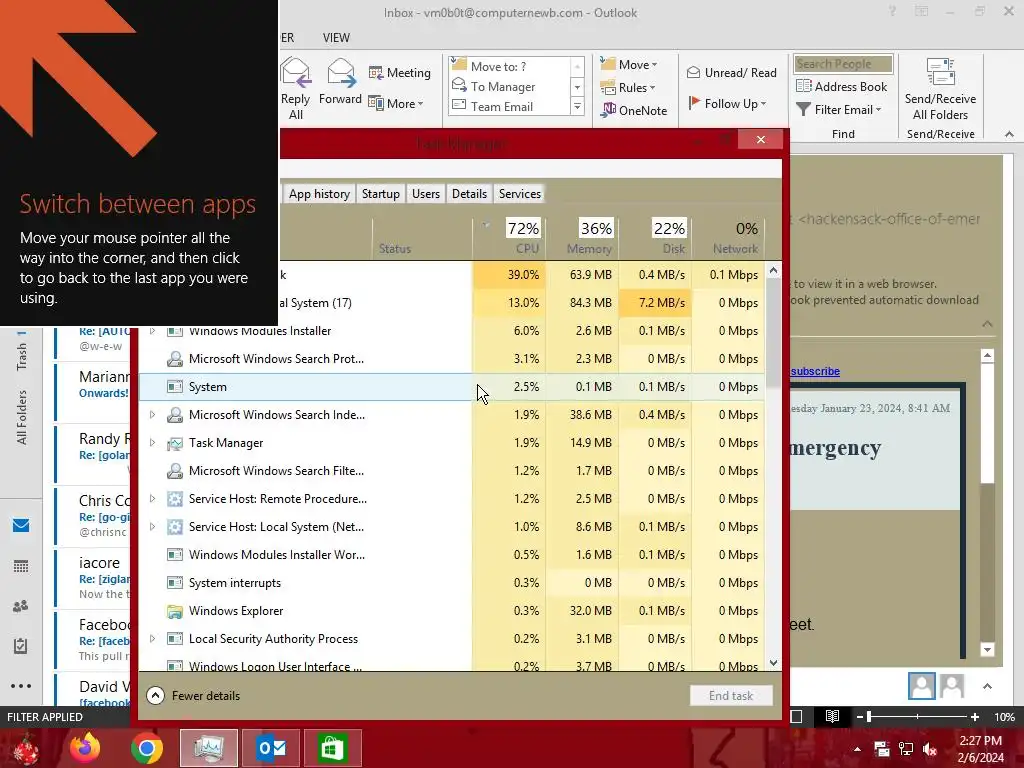Open Windows Store from taskbar
Image resolution: width=1024 pixels, height=768 pixels.
332,748
